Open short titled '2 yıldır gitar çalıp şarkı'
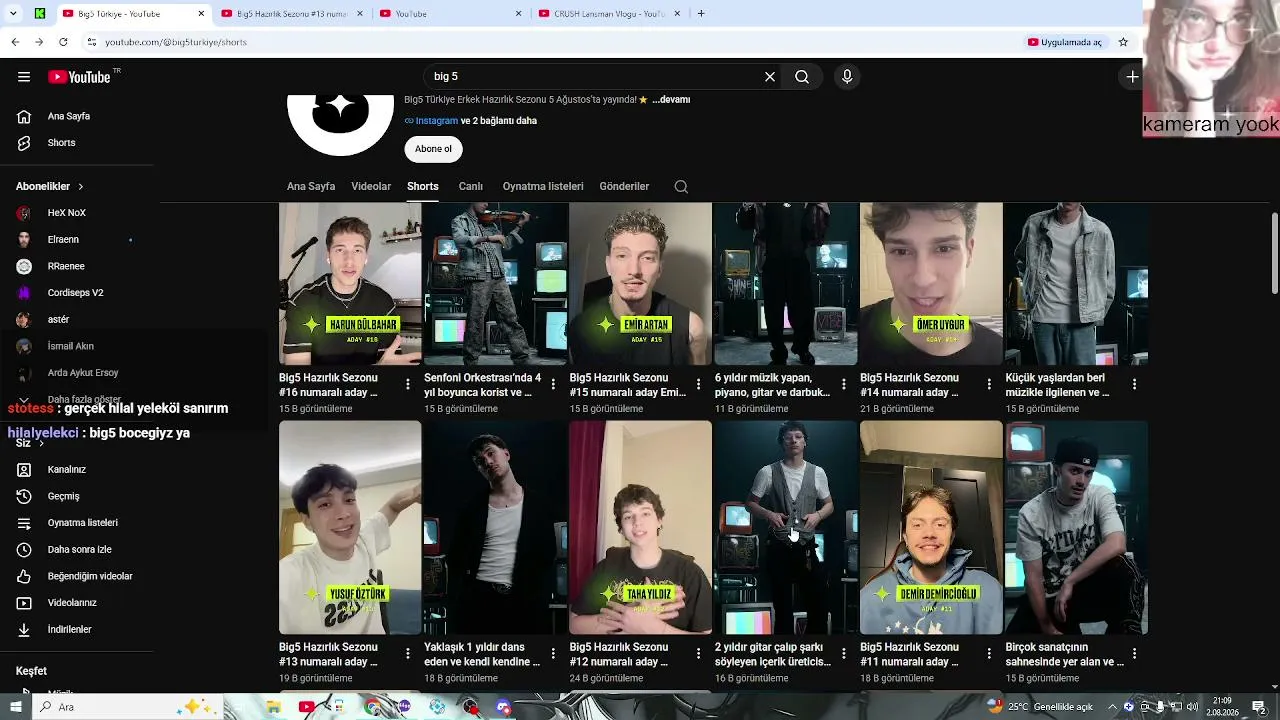Image resolution: width=1280 pixels, height=720 pixels. pyautogui.click(x=773, y=654)
